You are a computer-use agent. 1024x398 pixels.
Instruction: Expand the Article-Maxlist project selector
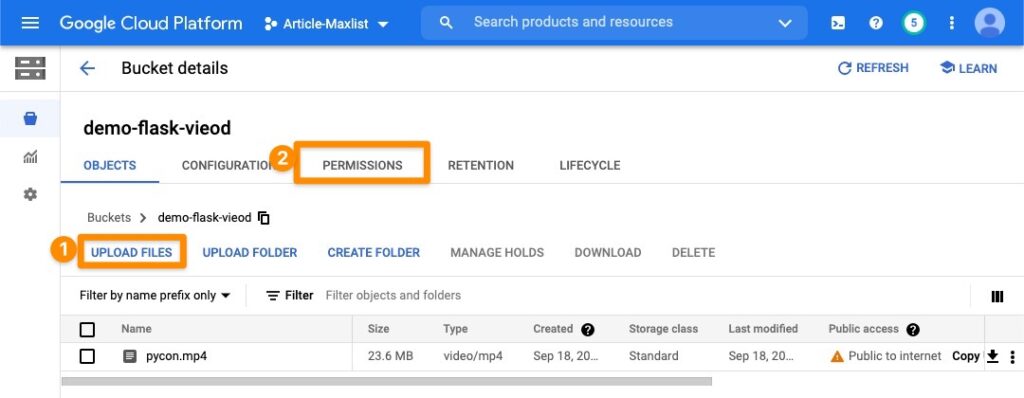click(x=326, y=24)
